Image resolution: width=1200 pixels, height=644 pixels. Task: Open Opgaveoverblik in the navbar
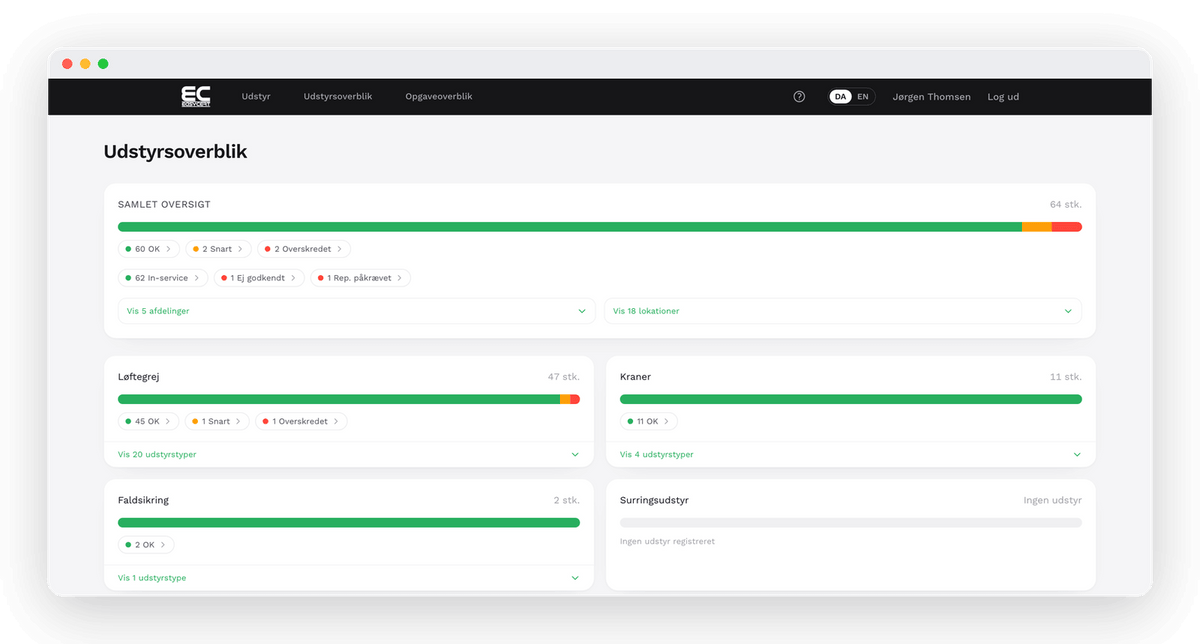pos(439,97)
